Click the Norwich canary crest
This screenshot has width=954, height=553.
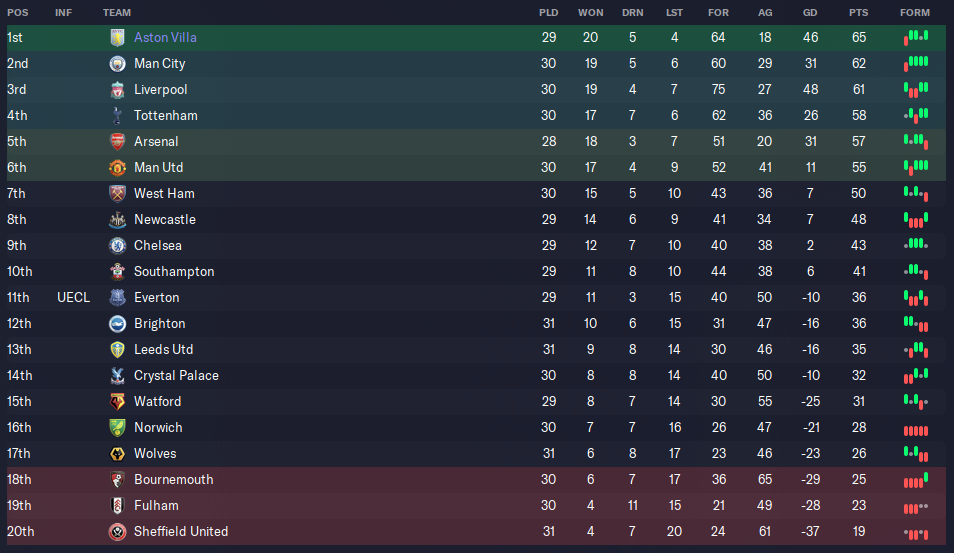[x=117, y=428]
